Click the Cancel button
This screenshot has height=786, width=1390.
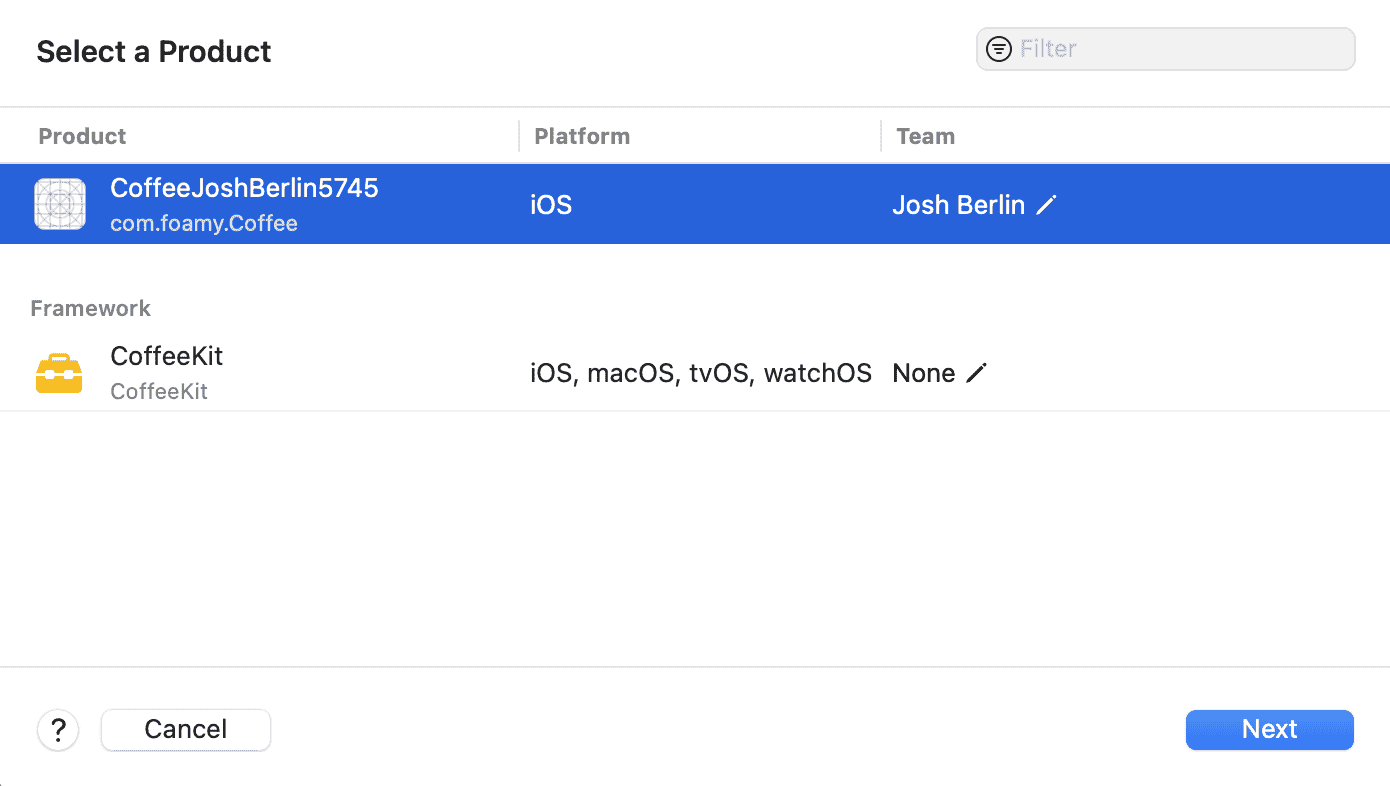(x=185, y=729)
